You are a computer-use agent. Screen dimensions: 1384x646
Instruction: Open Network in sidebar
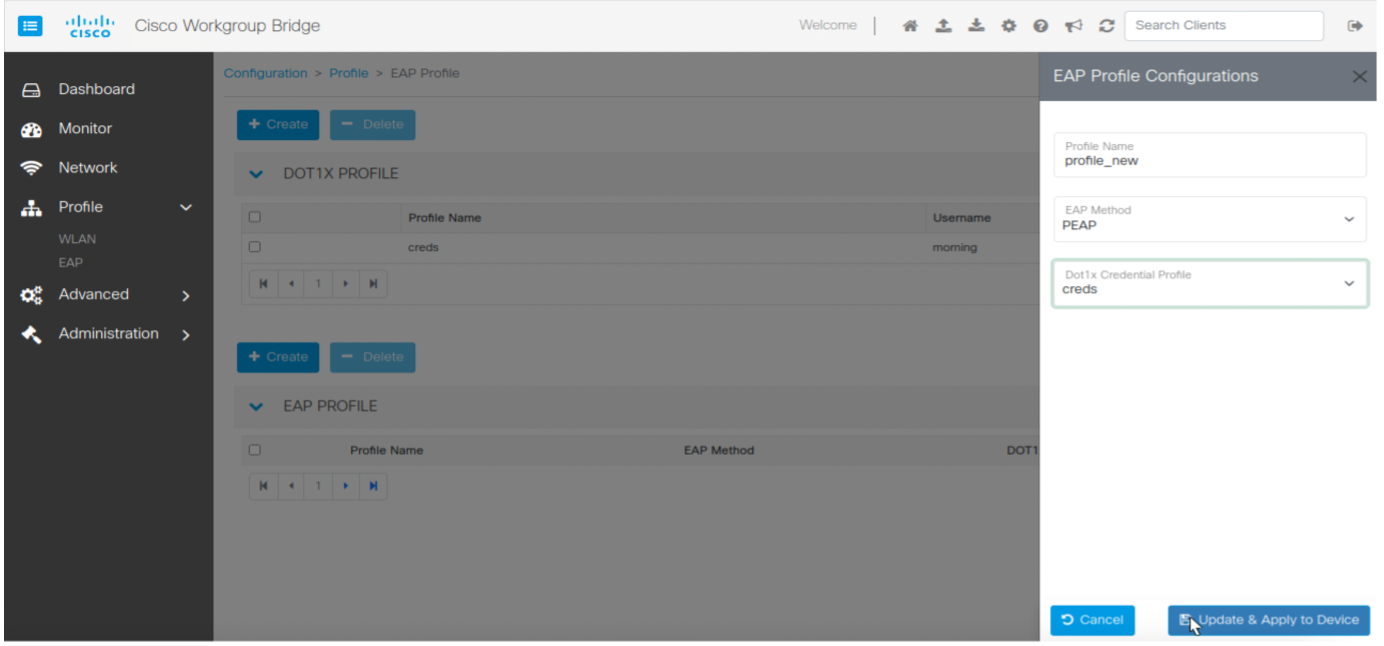[88, 167]
